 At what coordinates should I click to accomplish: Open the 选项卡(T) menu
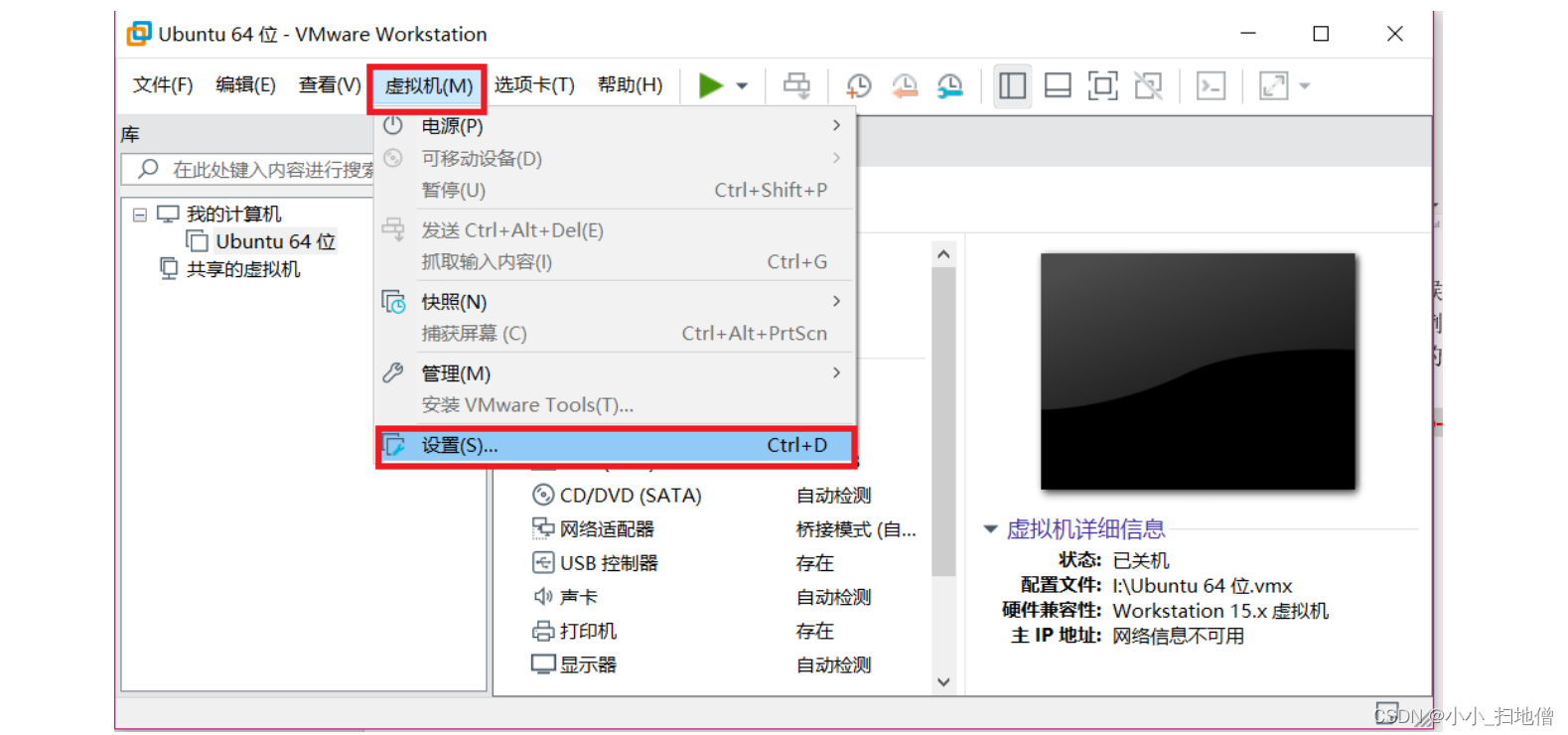[534, 85]
